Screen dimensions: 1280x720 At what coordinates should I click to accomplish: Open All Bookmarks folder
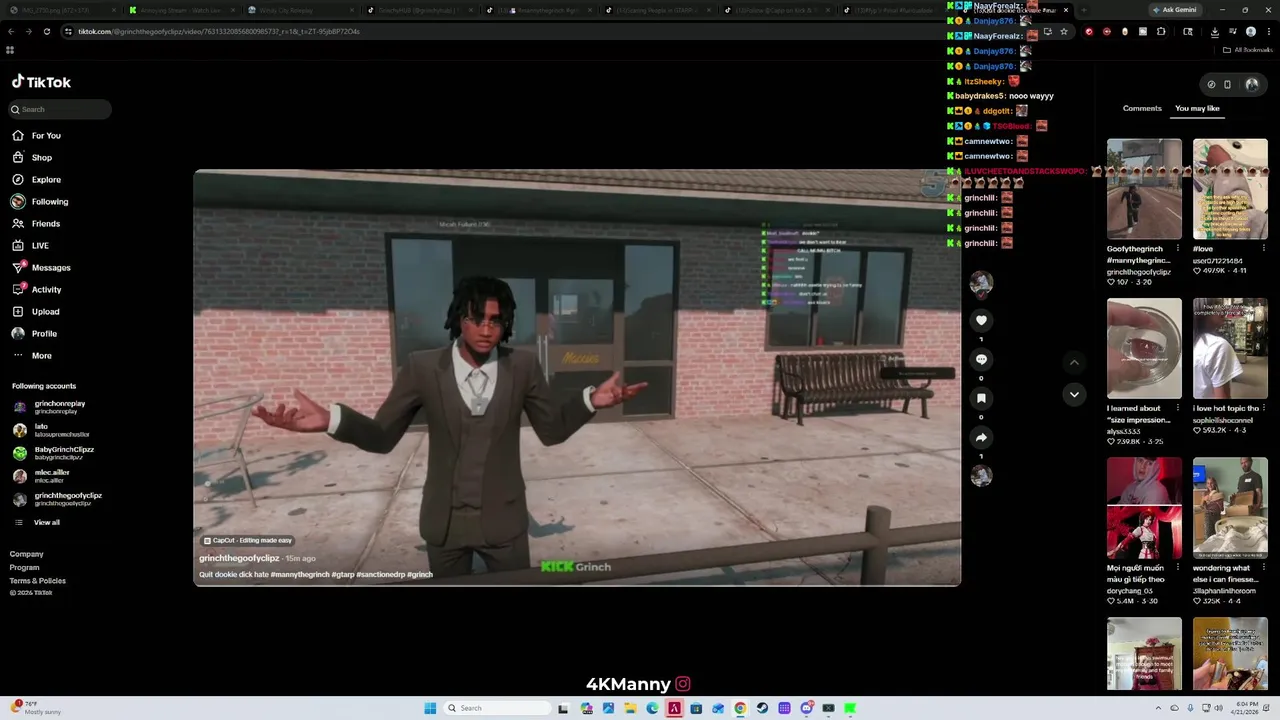[x=1248, y=49]
